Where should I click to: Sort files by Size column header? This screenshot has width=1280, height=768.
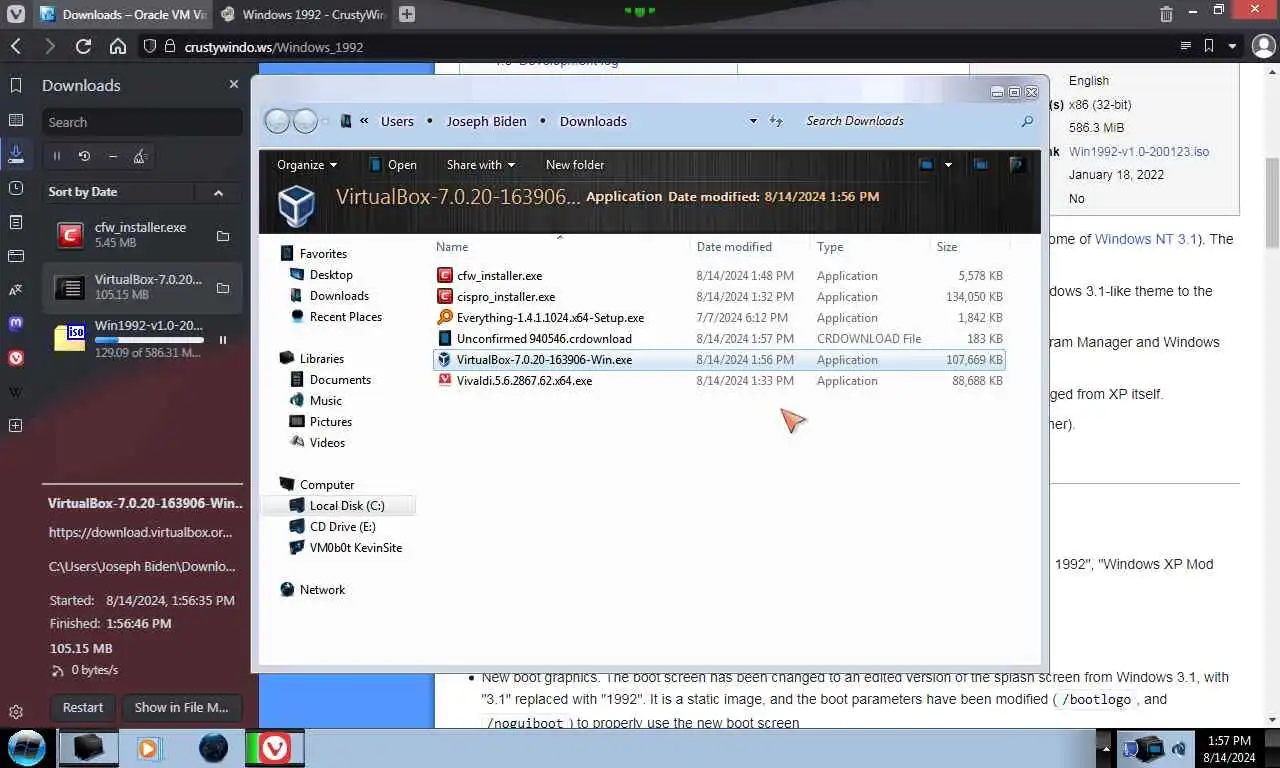point(947,246)
